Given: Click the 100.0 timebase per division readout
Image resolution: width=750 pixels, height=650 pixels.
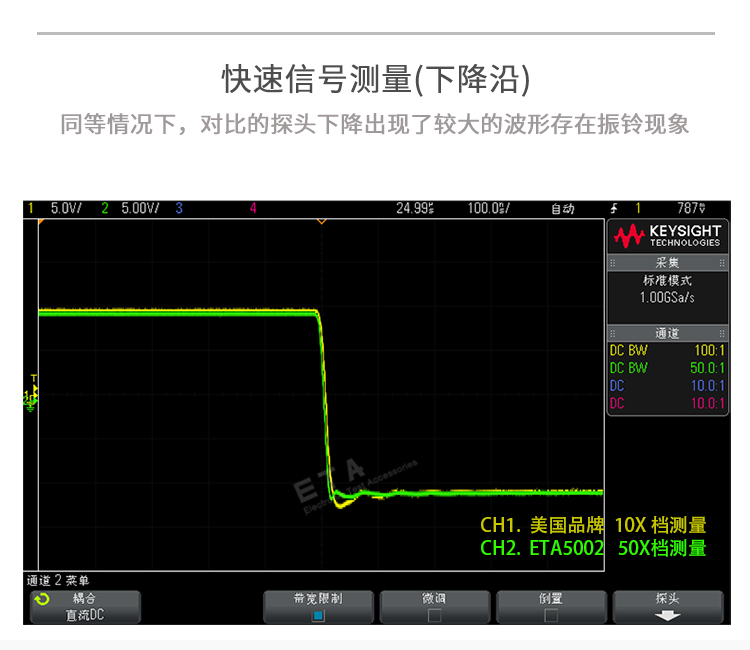Looking at the screenshot, I should click(488, 208).
